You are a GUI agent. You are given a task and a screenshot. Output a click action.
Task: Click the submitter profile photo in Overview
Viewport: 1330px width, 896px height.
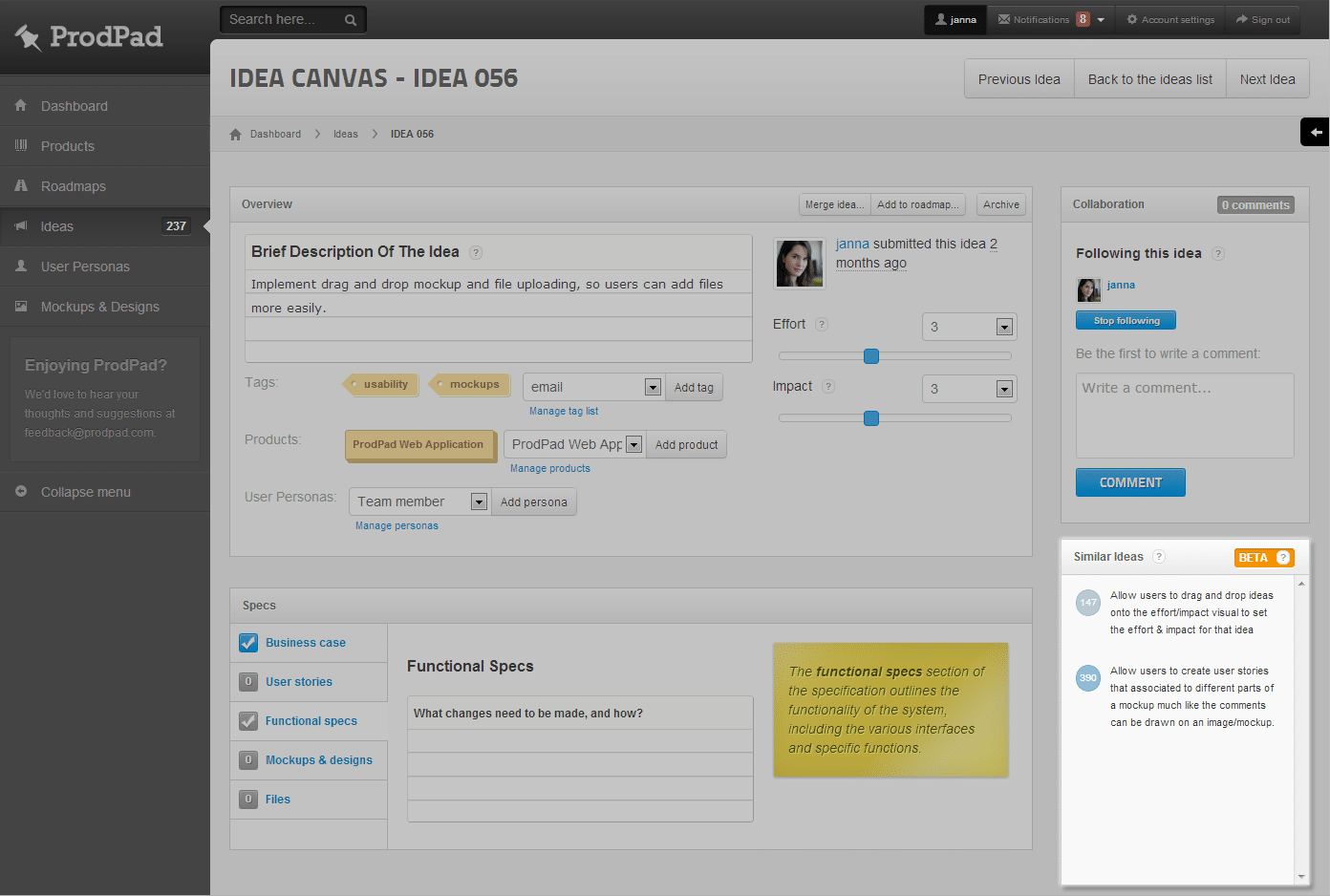click(800, 264)
